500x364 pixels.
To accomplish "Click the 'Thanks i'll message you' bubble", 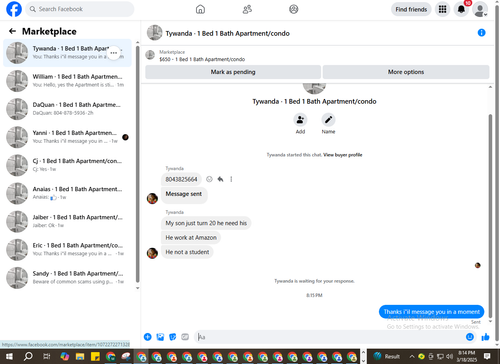I will pos(431,312).
